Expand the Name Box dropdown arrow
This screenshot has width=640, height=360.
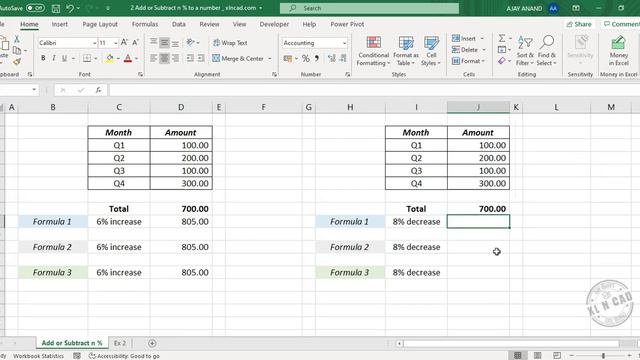point(34,90)
